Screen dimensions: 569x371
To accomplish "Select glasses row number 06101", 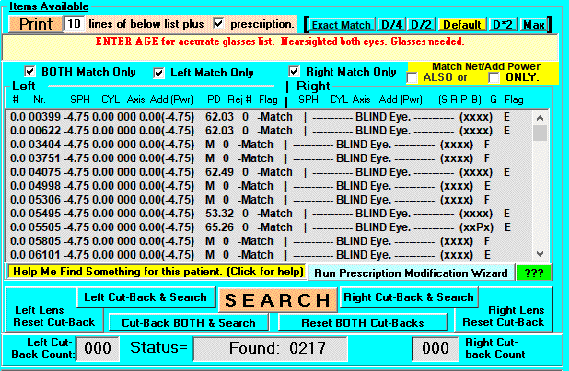I will coord(269,255).
